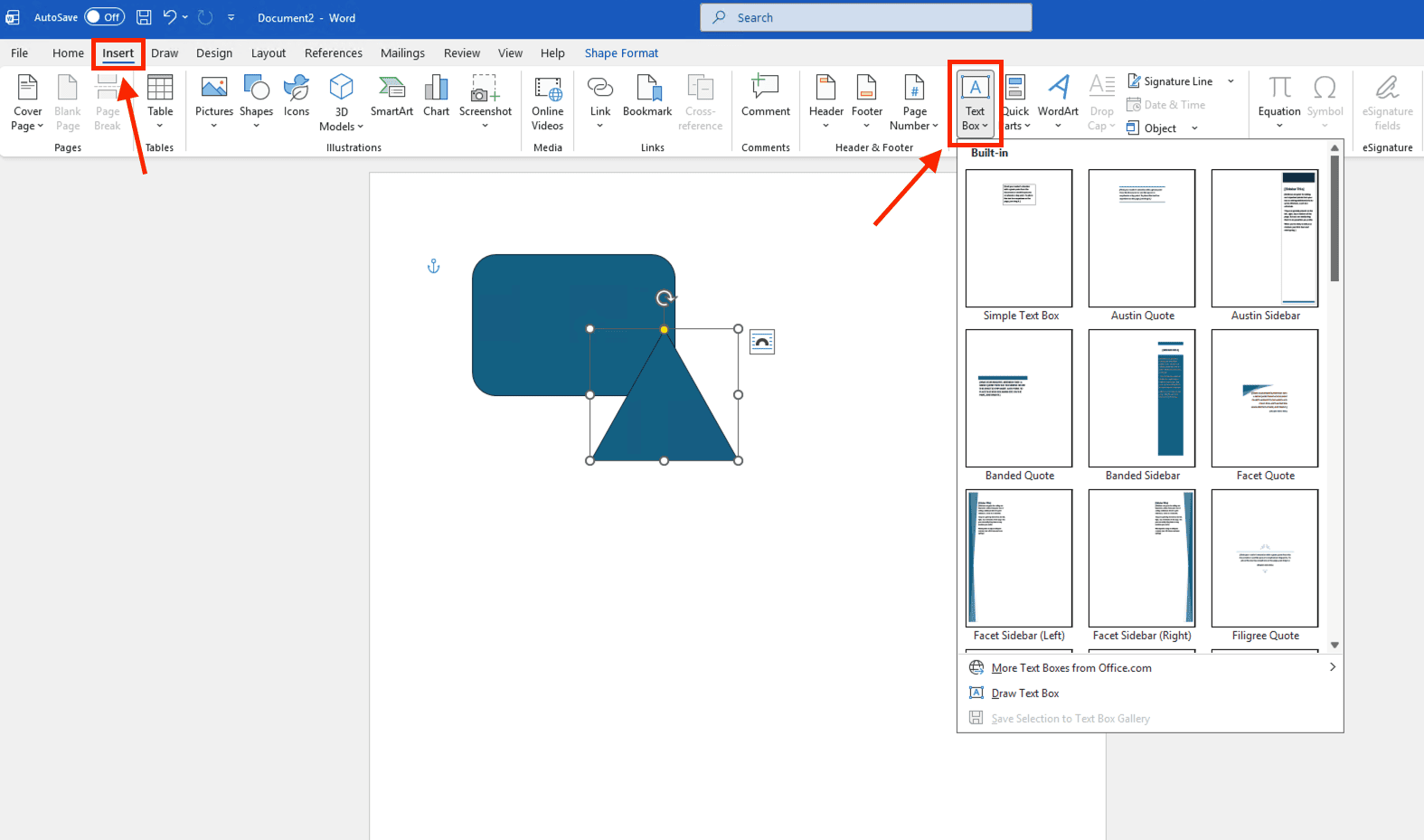Toggle the AutoSave switch
Viewport: 1424px width, 840px height.
104,17
